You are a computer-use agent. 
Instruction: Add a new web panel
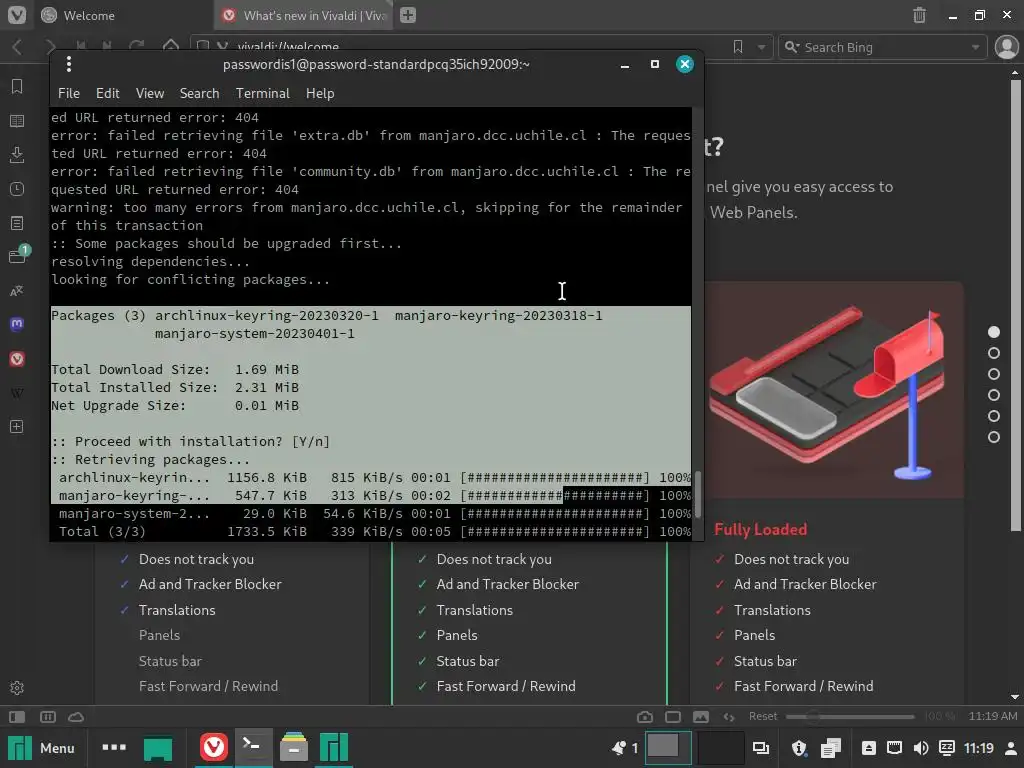click(x=17, y=426)
